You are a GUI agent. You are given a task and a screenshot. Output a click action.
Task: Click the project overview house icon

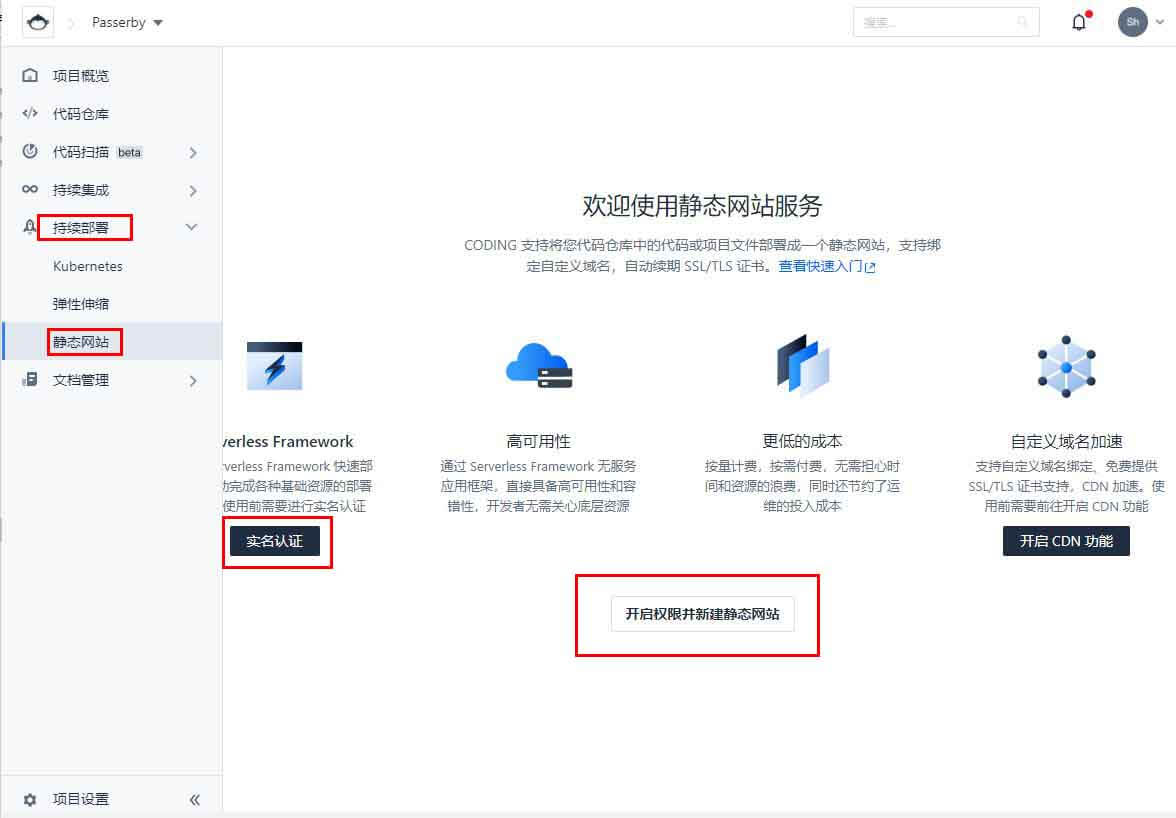(x=30, y=76)
